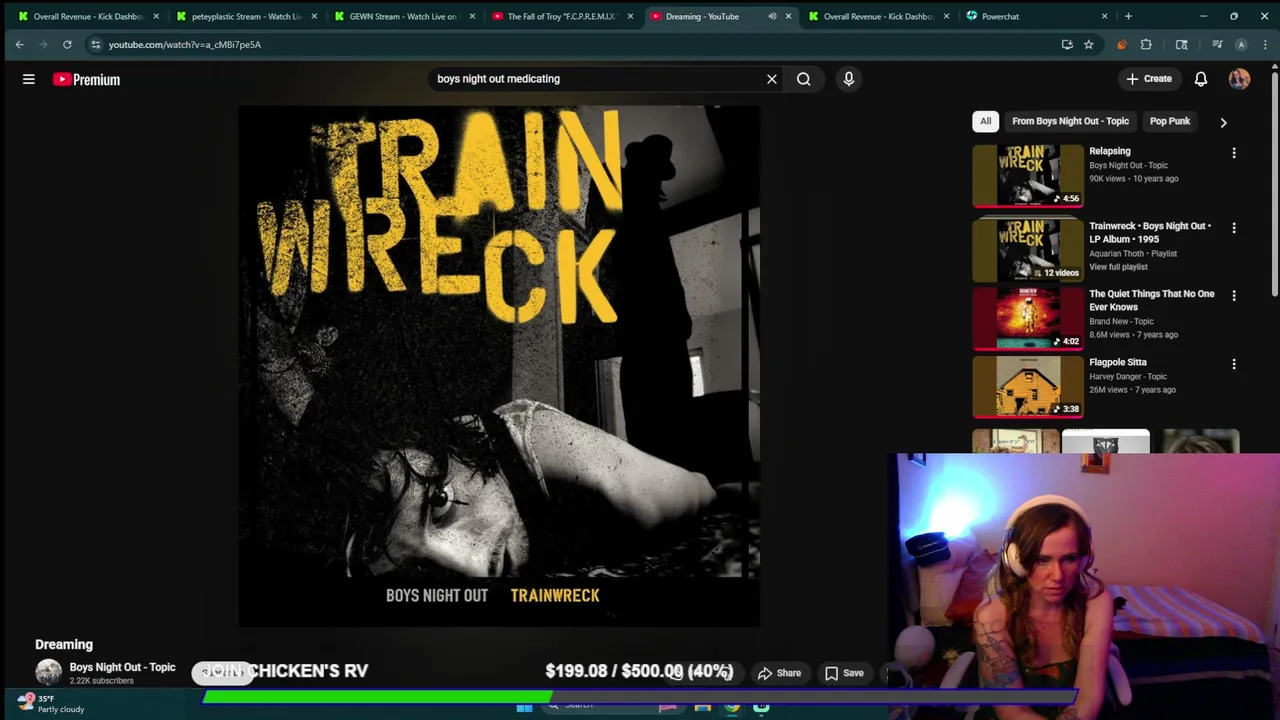Save the video to a playlist
The image size is (1280, 720).
pyautogui.click(x=844, y=673)
